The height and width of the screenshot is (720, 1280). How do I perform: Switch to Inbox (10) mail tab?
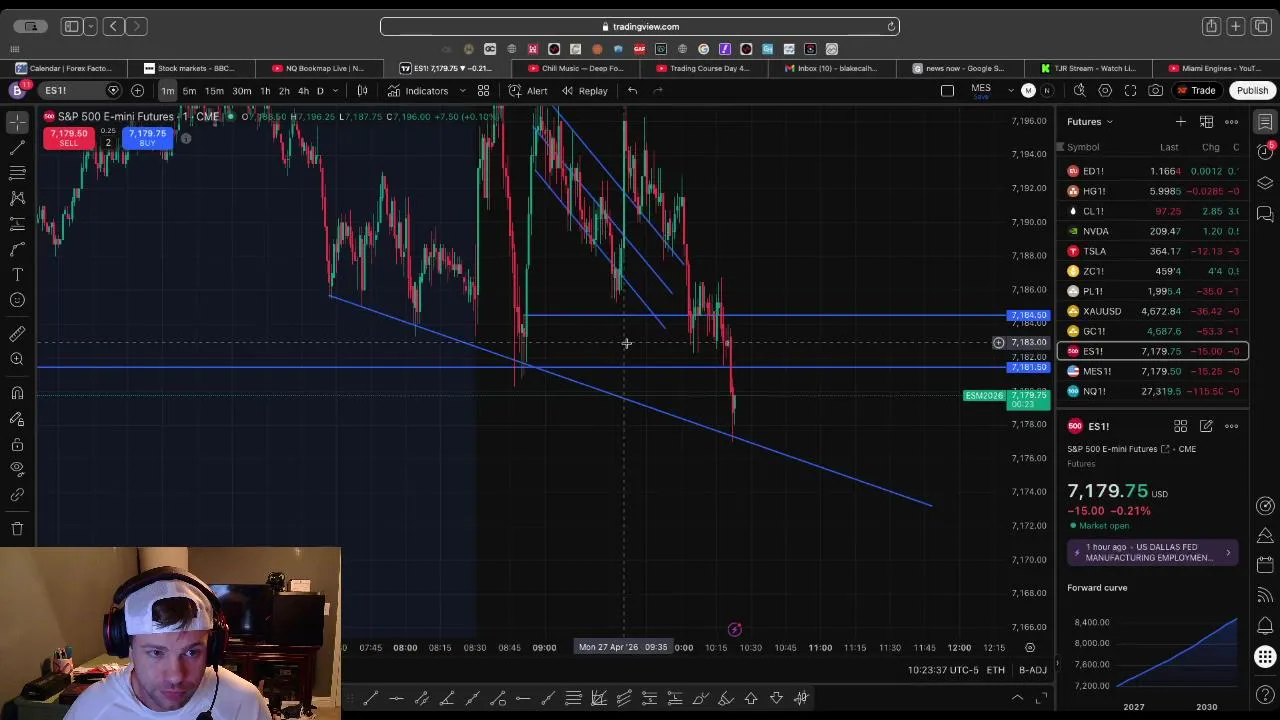coord(831,68)
